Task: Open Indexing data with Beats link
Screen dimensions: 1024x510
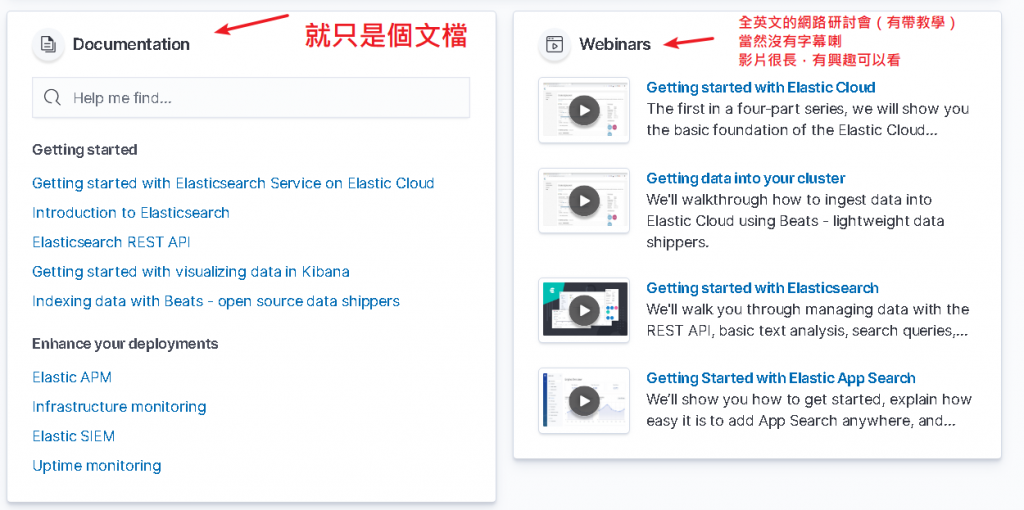Action: click(x=216, y=301)
